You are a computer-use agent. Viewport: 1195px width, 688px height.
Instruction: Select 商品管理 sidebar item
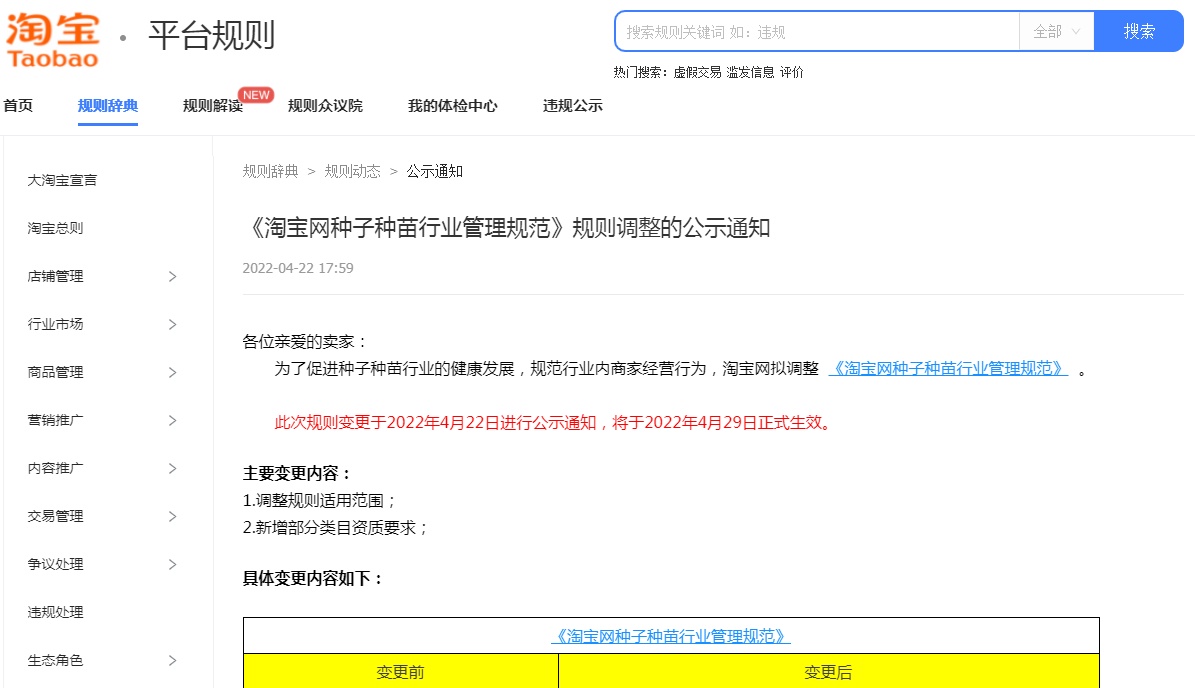point(55,373)
